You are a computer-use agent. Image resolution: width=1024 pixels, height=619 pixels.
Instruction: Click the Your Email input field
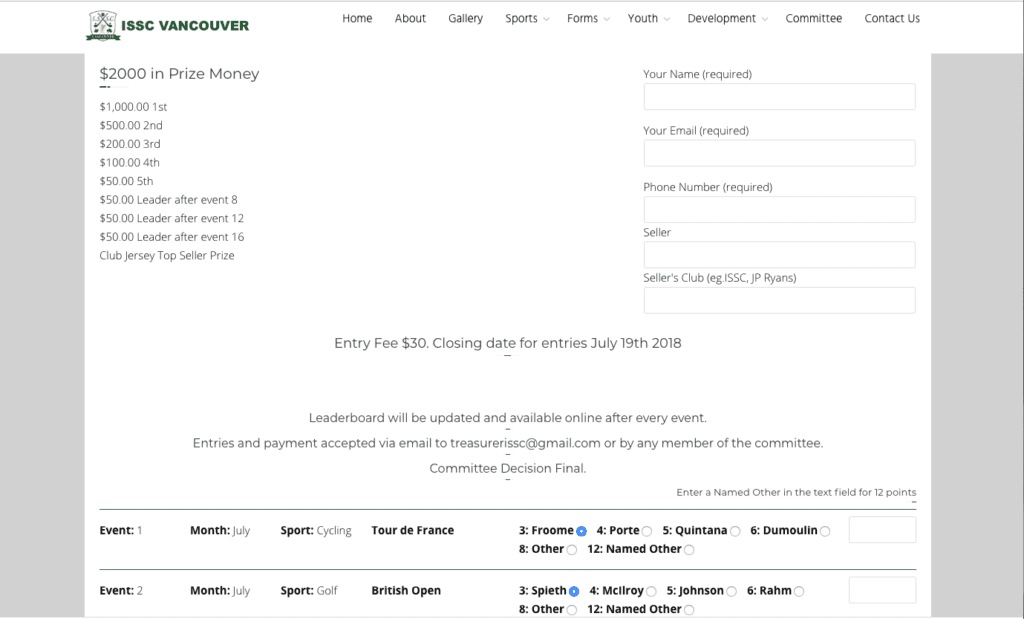click(x=779, y=153)
